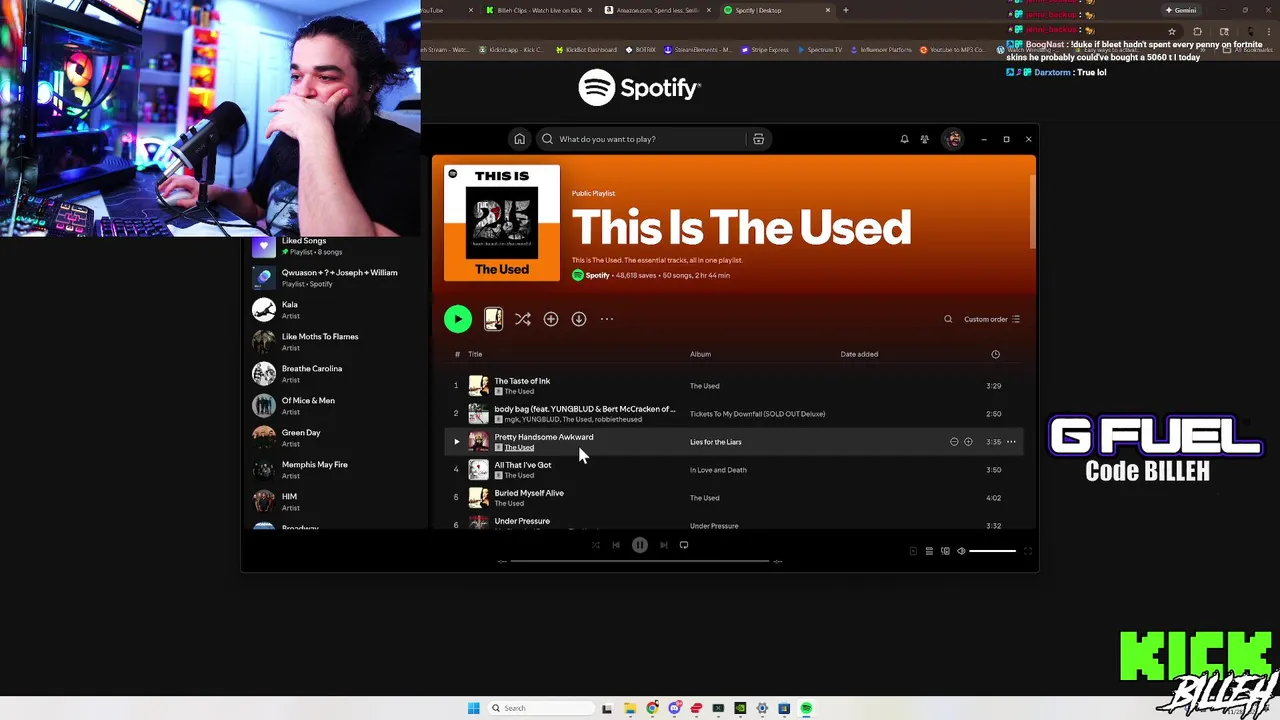Switch to the Billeh Clips Kick browser tab
Screen dimensions: 1280x720
pos(540,10)
